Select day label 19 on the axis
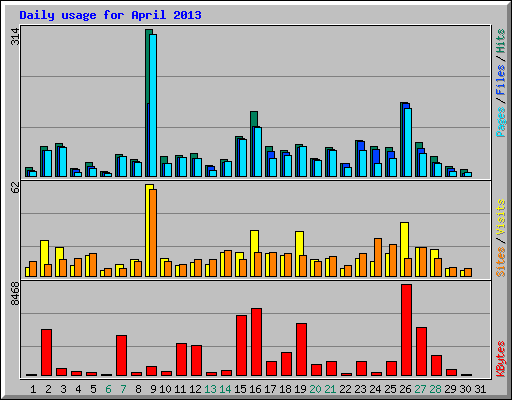 (x=300, y=389)
